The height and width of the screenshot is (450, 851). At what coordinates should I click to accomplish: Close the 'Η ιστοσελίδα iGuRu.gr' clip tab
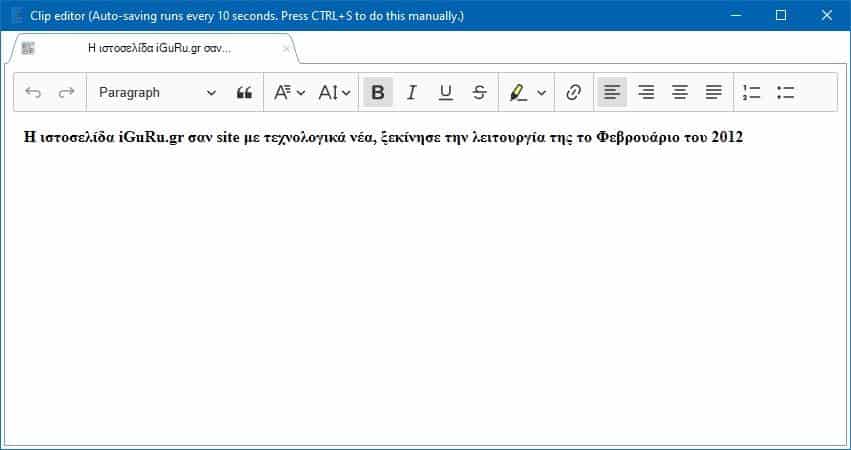point(286,49)
